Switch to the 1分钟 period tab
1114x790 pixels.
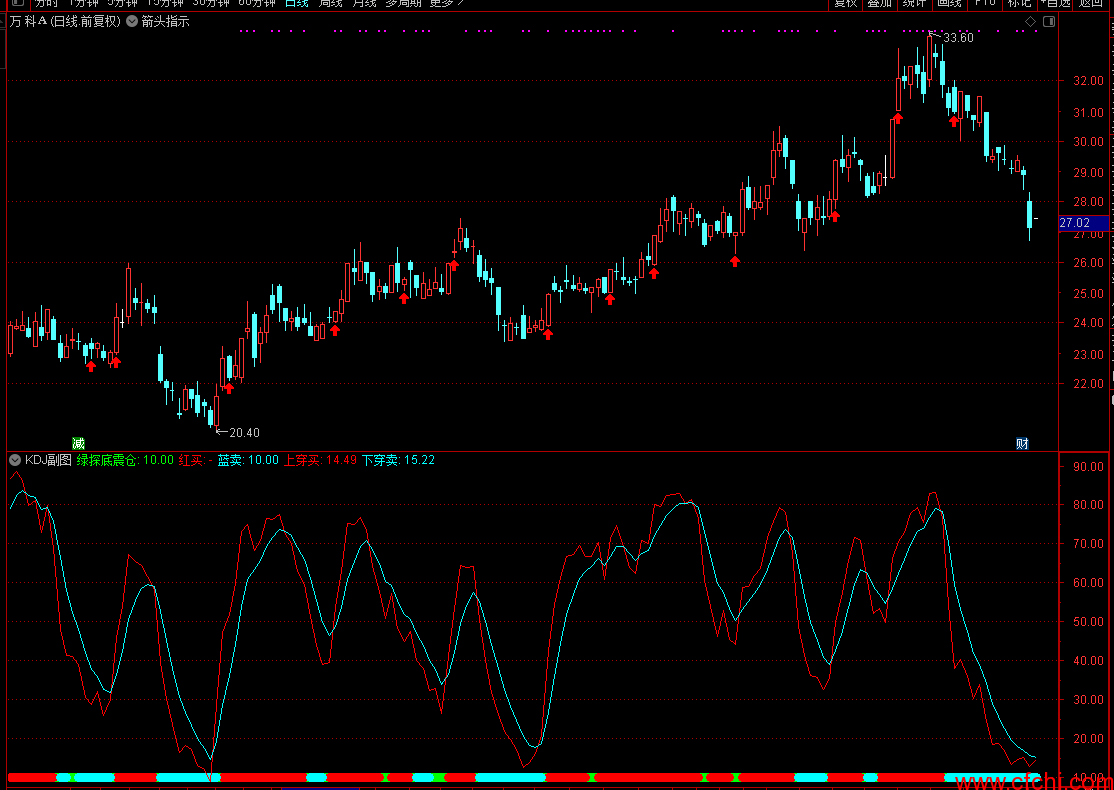pyautogui.click(x=83, y=3)
